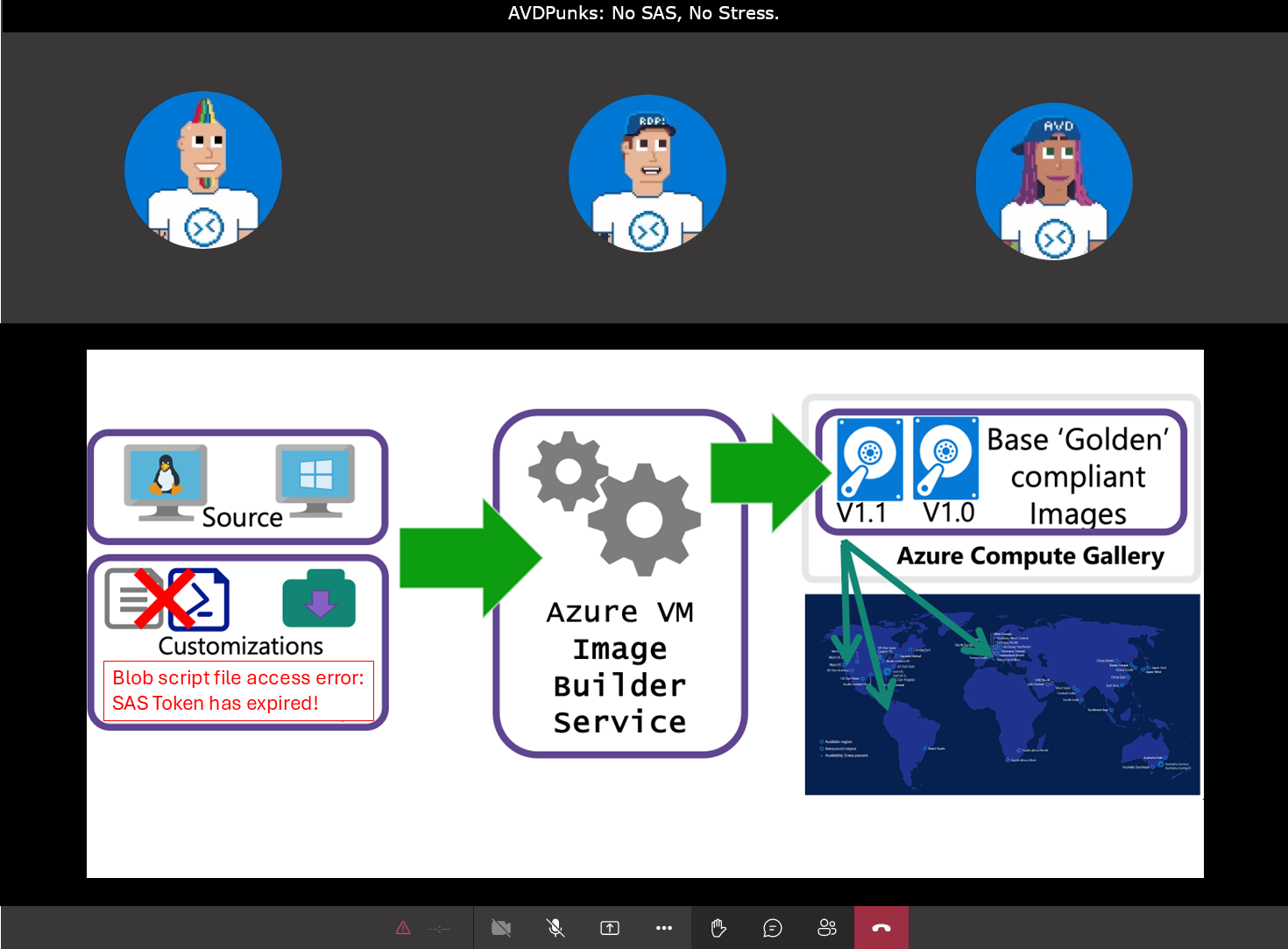Click the SAS Token expired error box
1288x949 pixels.
point(238,691)
